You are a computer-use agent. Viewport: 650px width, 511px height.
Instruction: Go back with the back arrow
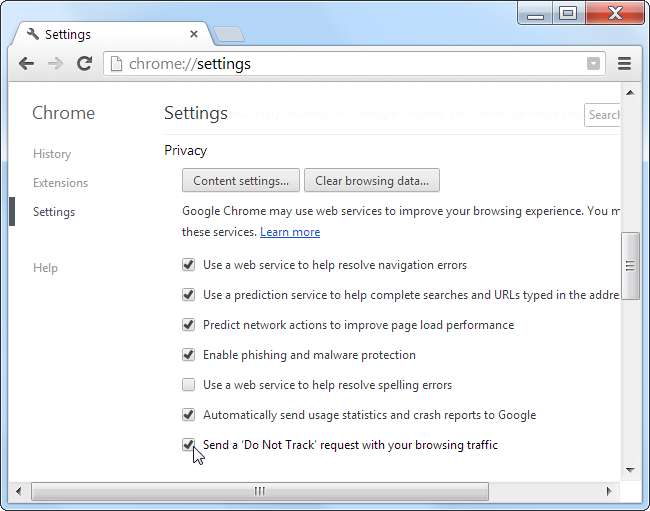pyautogui.click(x=27, y=63)
